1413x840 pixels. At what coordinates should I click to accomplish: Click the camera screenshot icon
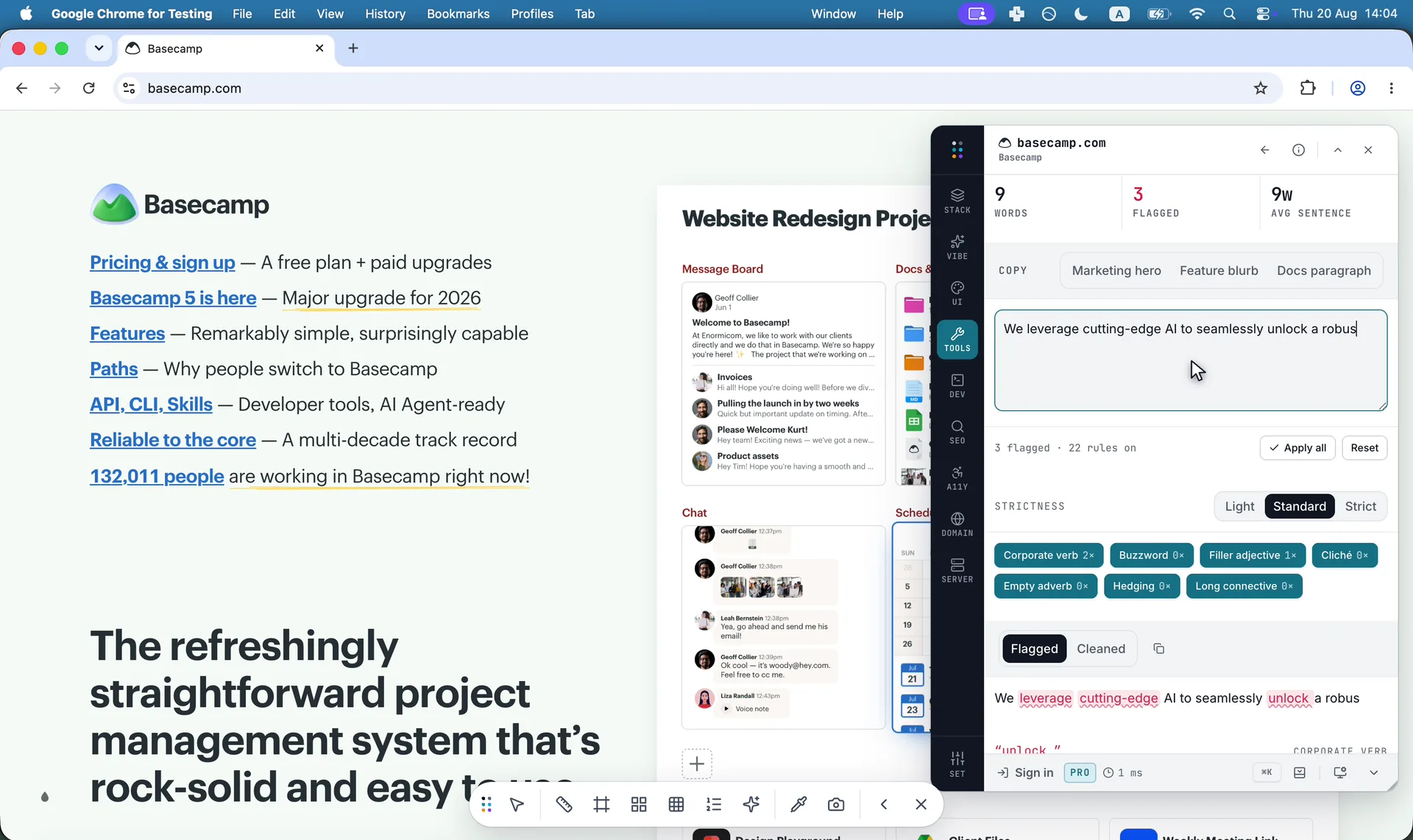(836, 805)
